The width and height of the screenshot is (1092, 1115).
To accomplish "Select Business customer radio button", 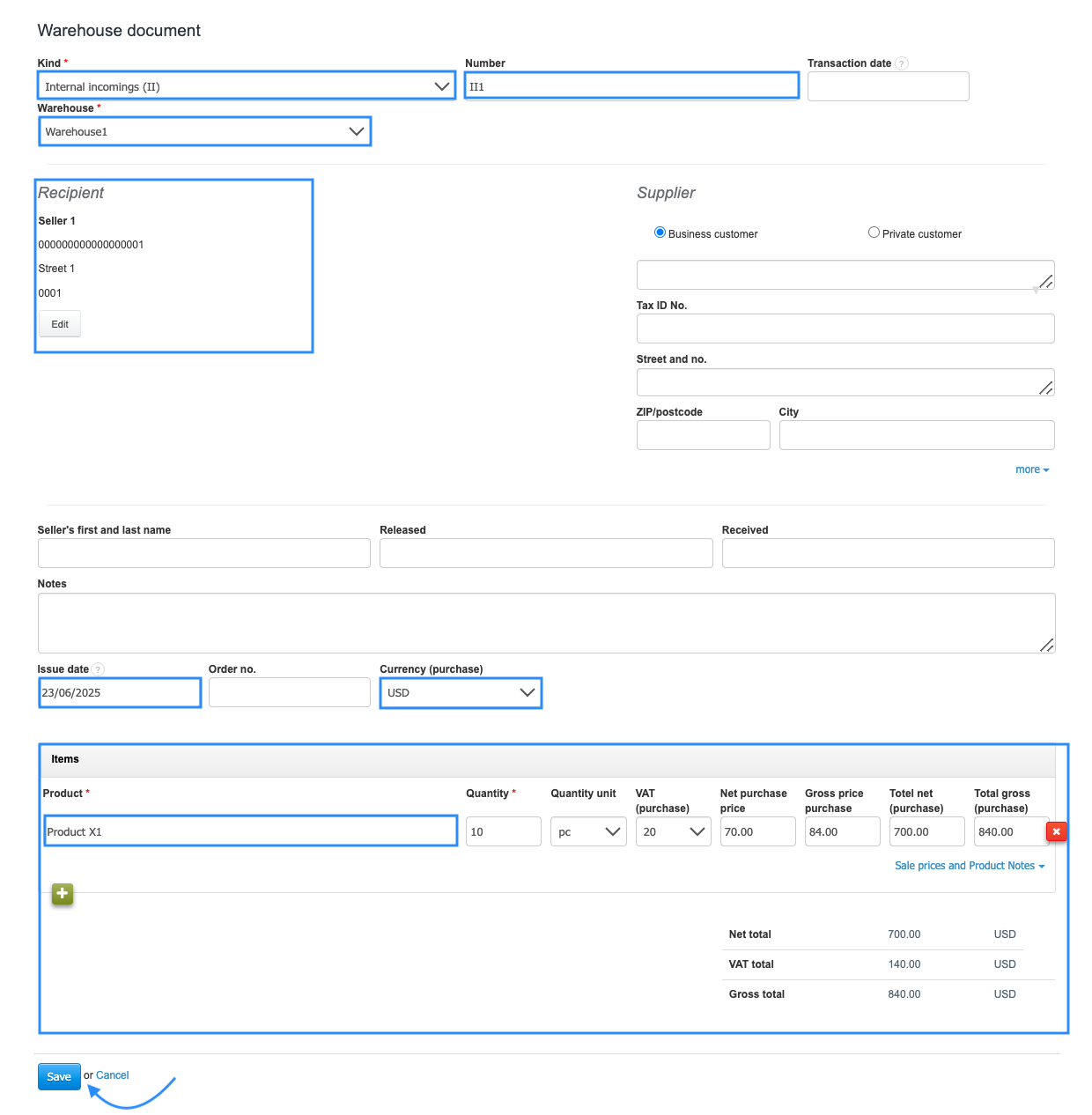I will [660, 233].
